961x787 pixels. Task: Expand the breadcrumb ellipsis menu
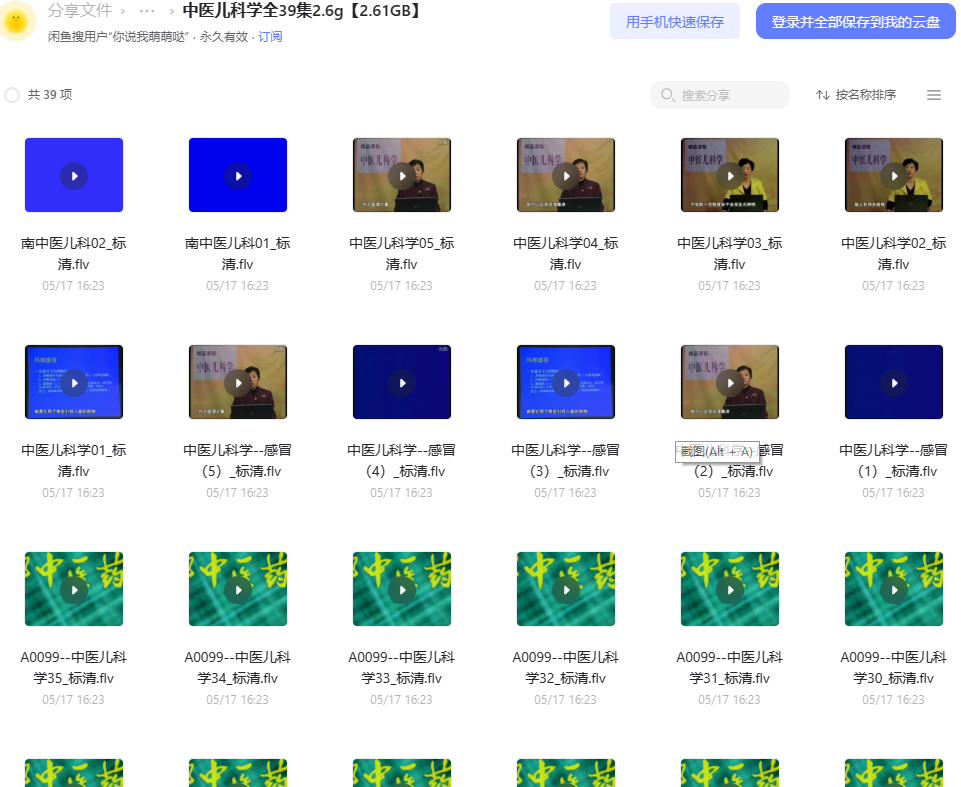(x=147, y=11)
